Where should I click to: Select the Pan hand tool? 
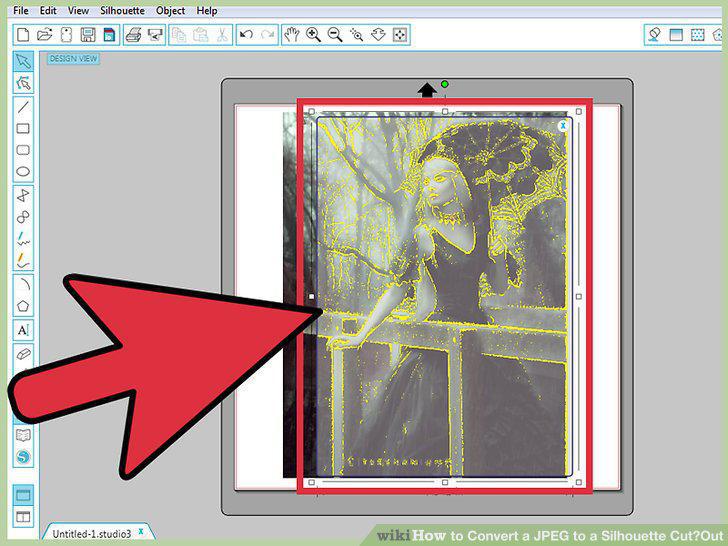click(x=292, y=35)
